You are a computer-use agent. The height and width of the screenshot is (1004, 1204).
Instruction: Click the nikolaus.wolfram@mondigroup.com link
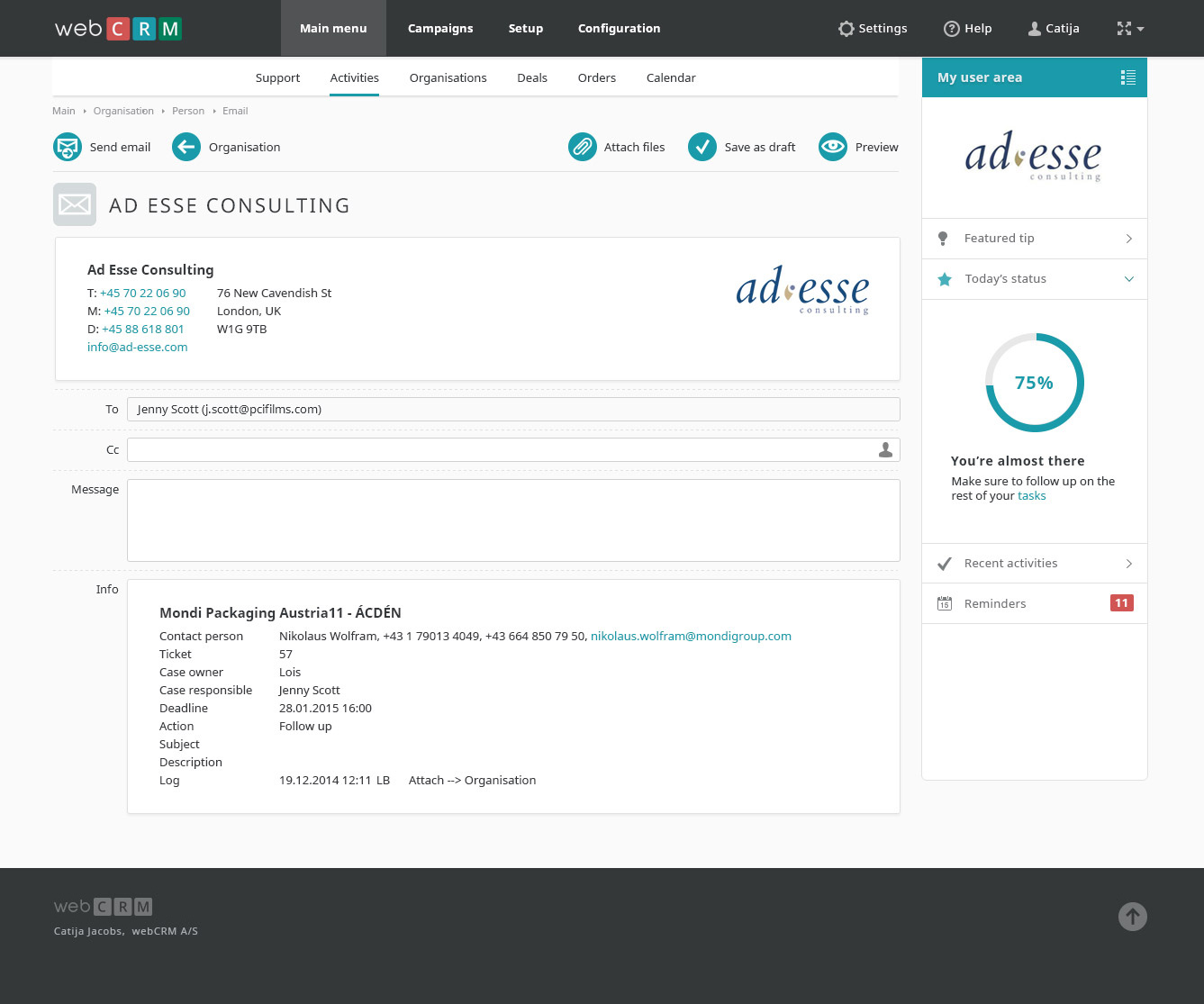click(691, 636)
